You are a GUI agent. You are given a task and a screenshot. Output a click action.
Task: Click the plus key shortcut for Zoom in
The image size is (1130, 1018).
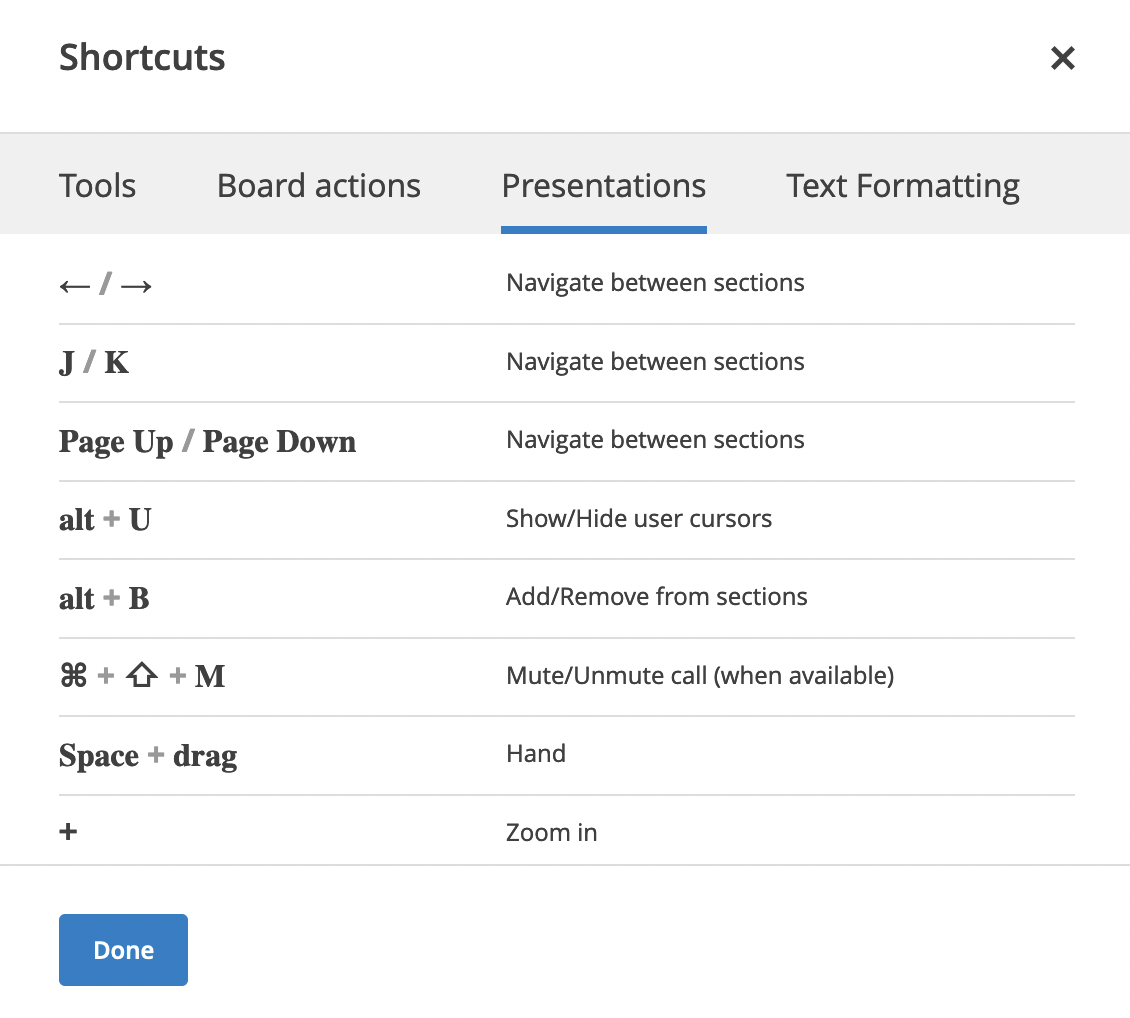click(68, 831)
